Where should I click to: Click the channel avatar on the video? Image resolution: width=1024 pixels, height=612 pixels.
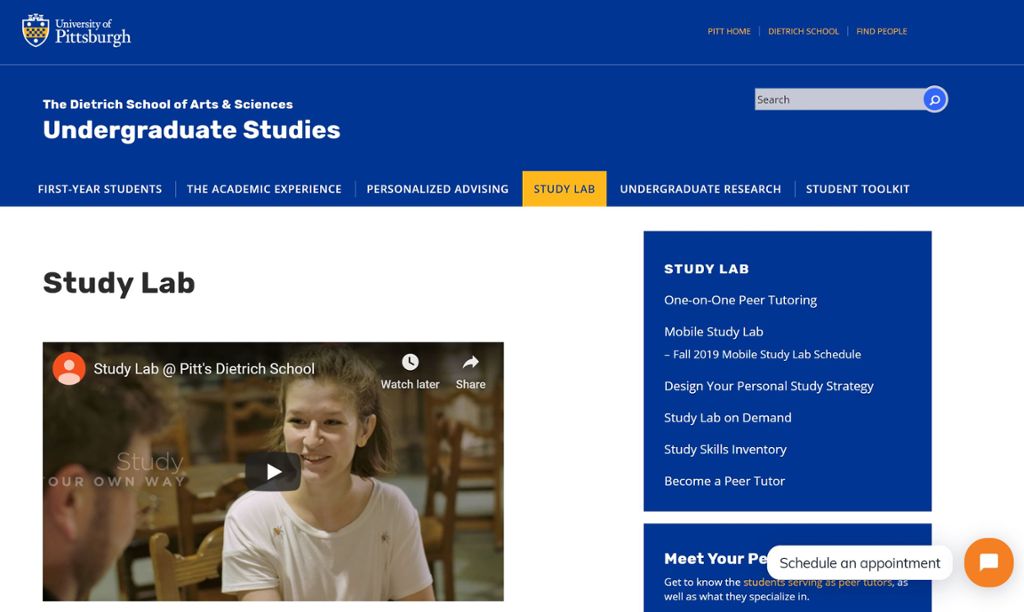coord(68,369)
